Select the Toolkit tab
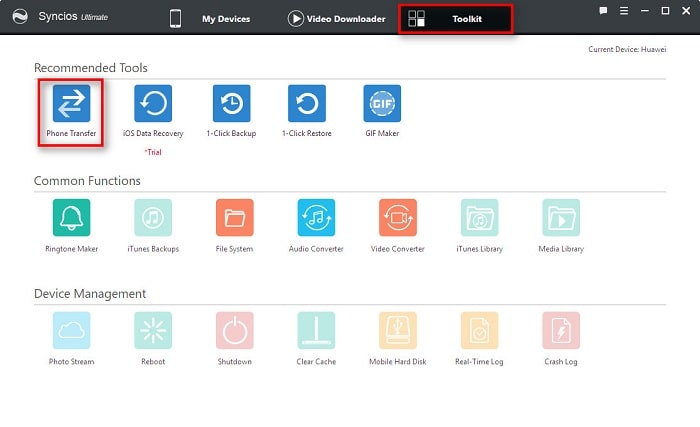This screenshot has height=427, width=700. [x=455, y=19]
